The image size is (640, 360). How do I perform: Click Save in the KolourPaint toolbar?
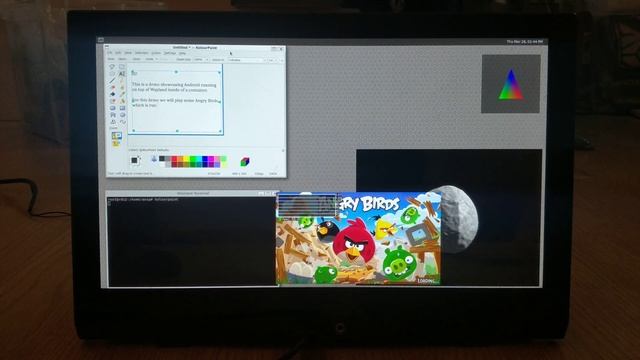coord(137,59)
